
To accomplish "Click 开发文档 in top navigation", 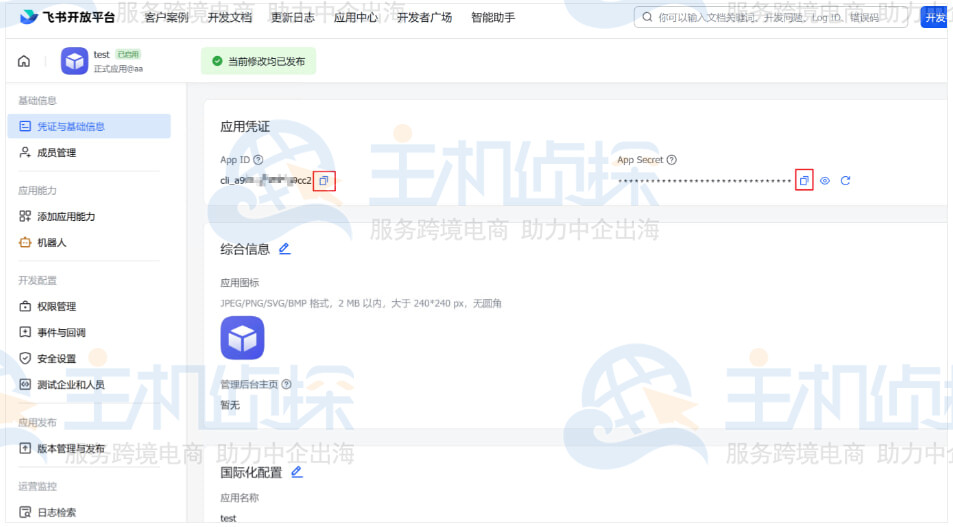I will [229, 18].
